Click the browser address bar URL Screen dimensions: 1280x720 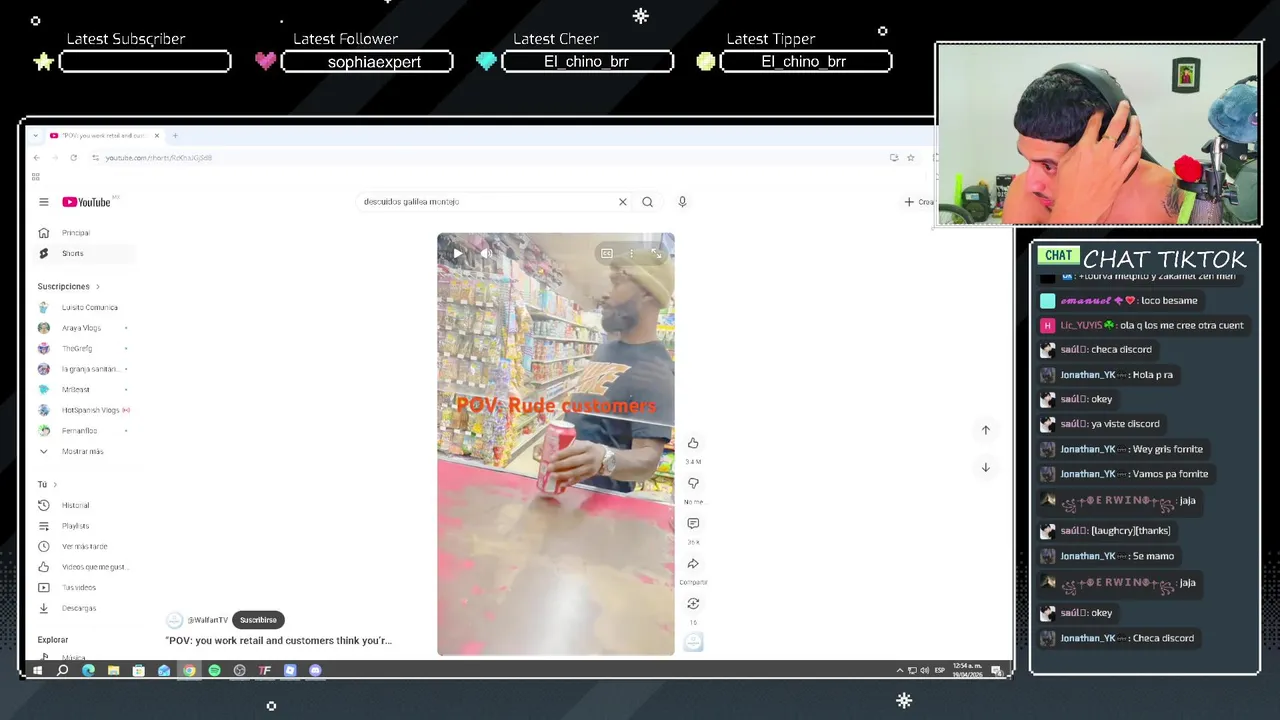point(159,158)
